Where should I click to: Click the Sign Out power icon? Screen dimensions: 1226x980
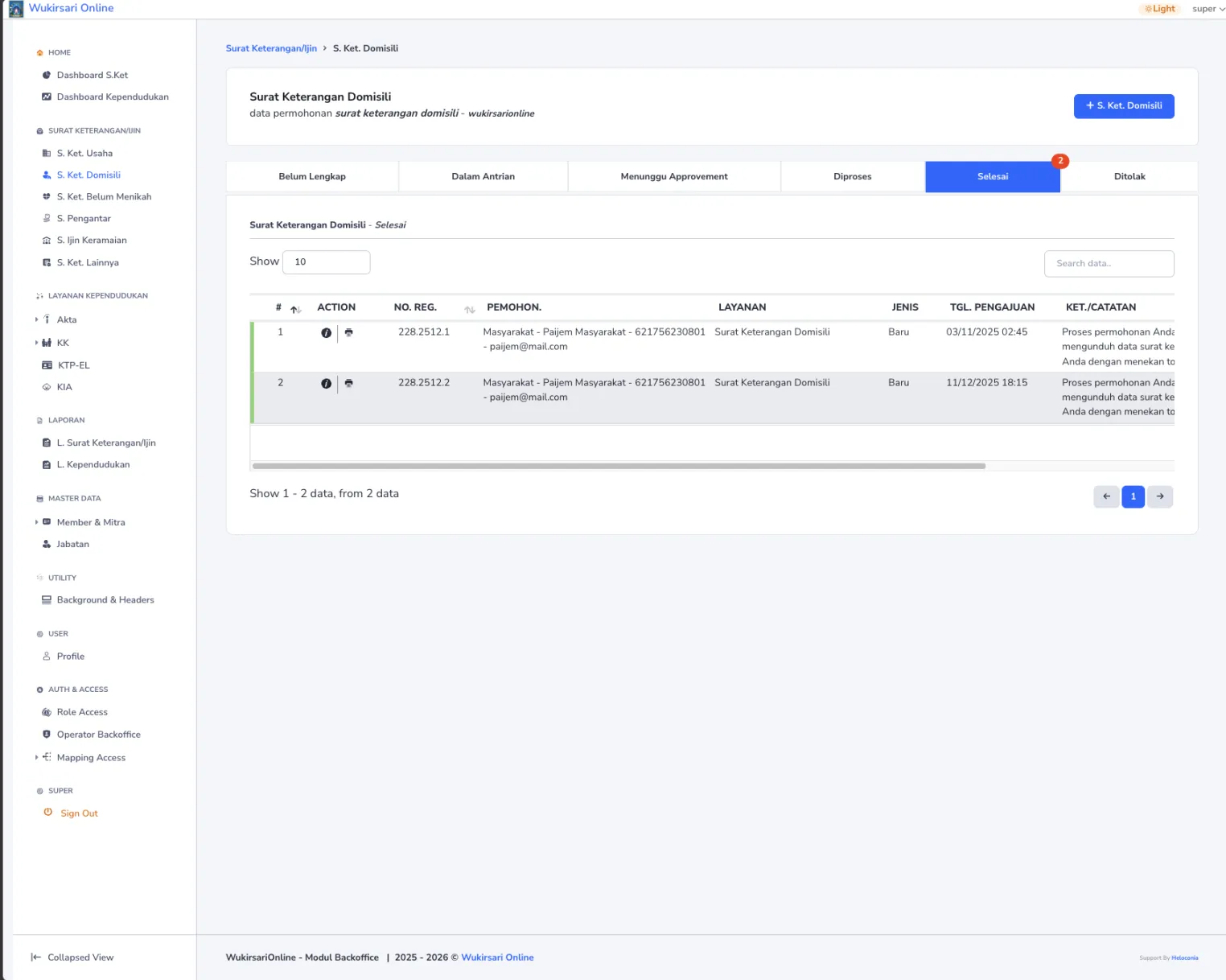[x=48, y=813]
